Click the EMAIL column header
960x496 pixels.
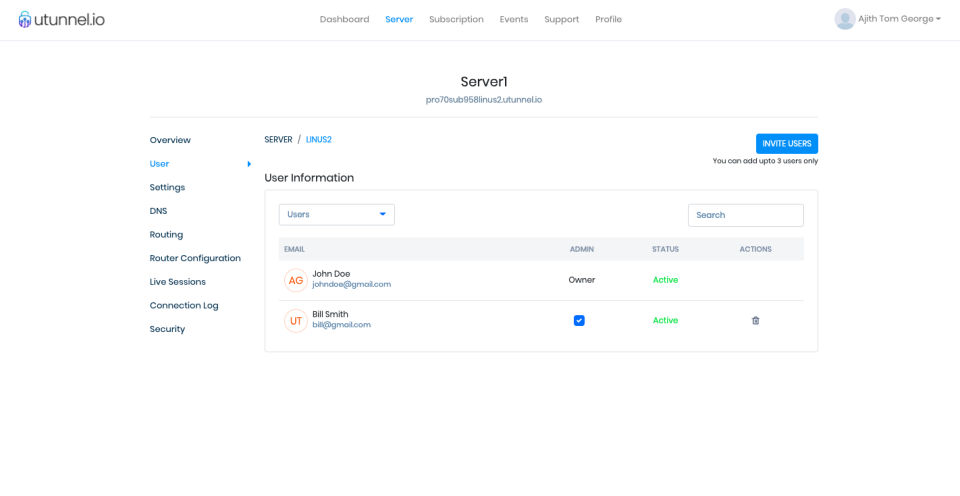coord(294,249)
